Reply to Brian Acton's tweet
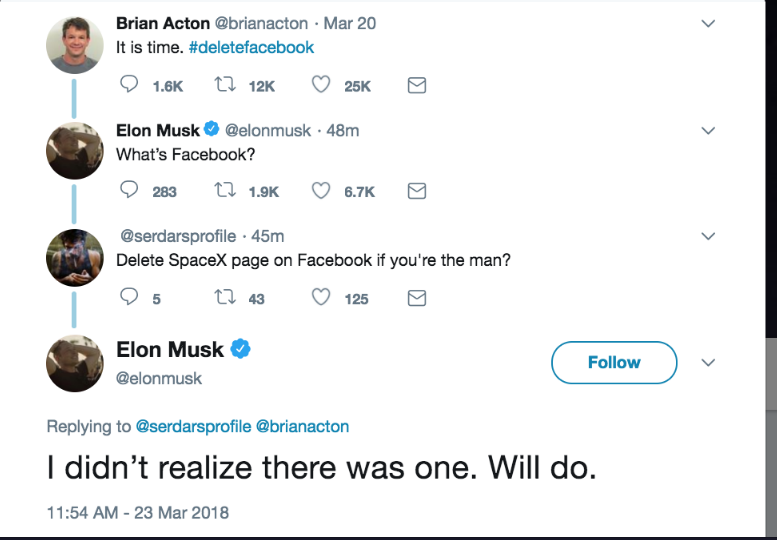 [x=129, y=86]
